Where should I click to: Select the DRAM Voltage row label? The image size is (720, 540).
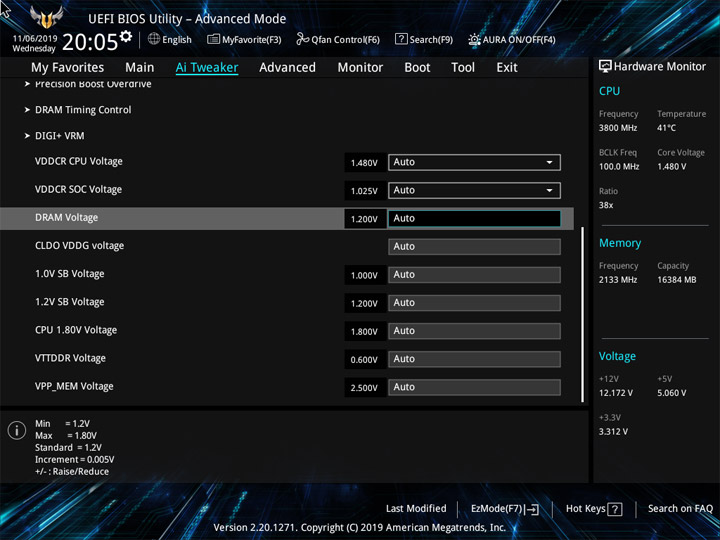(x=67, y=218)
